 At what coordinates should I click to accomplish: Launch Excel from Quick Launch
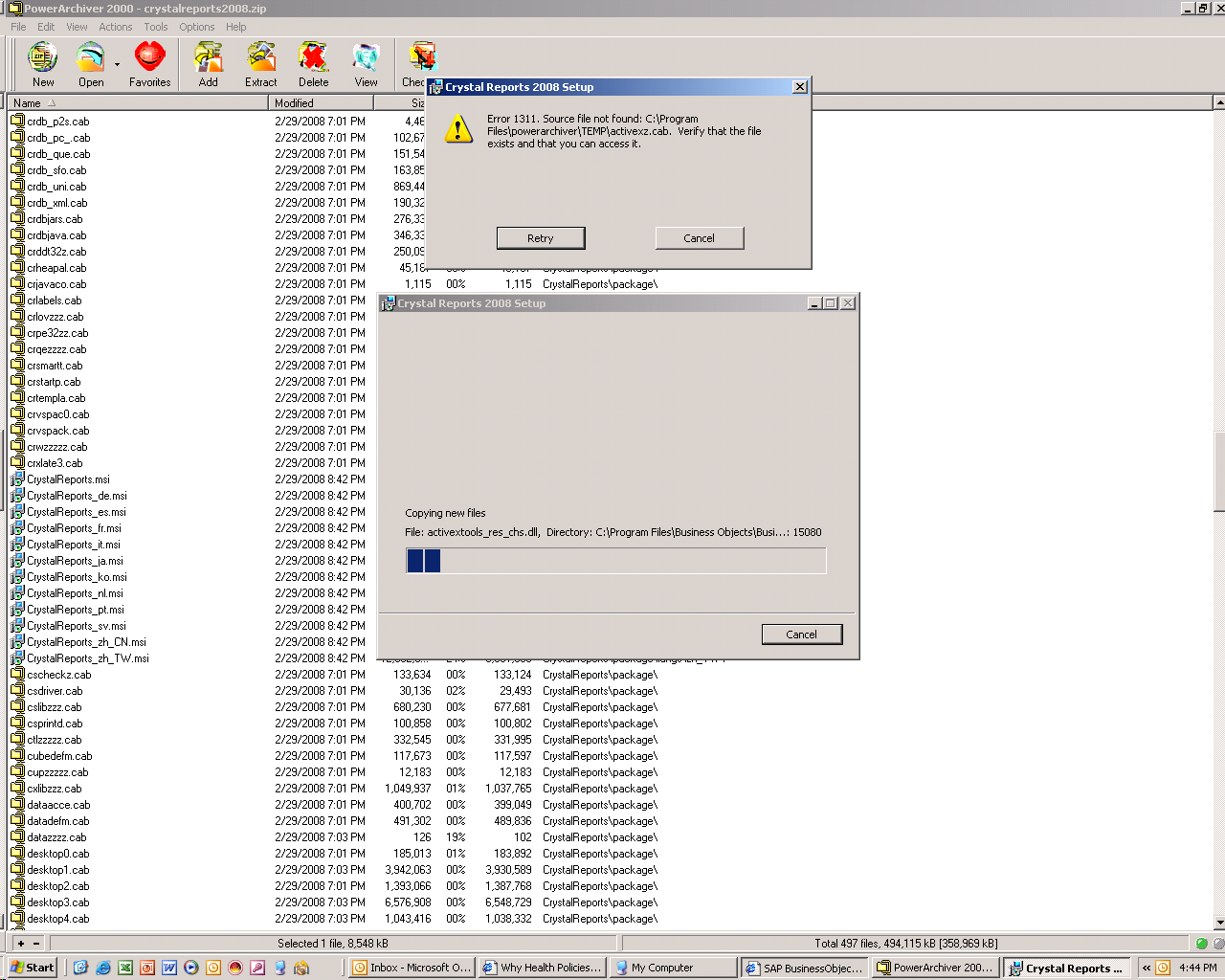[125, 968]
